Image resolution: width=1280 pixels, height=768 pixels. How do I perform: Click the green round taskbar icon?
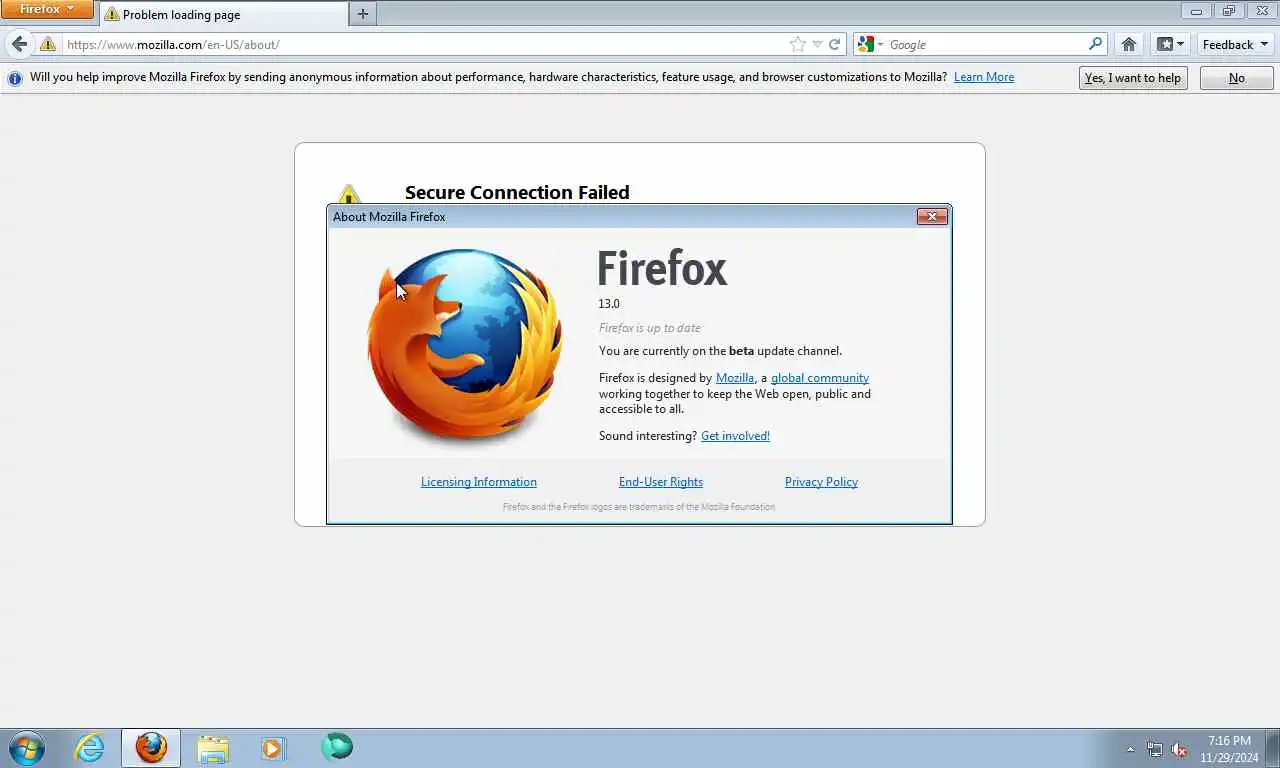[337, 747]
